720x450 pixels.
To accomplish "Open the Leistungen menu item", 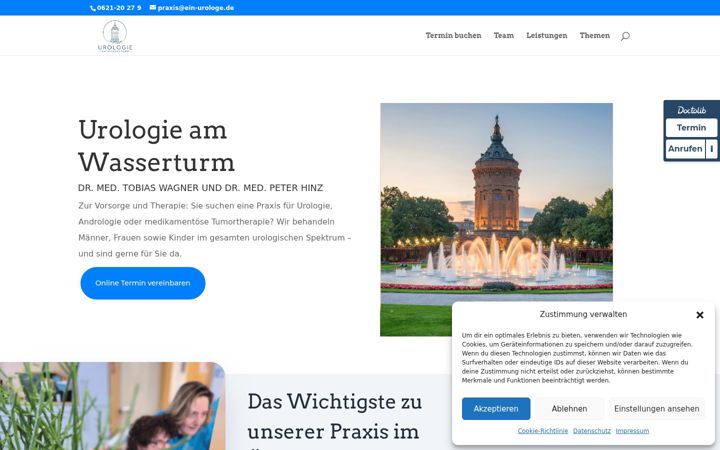I will coord(546,35).
